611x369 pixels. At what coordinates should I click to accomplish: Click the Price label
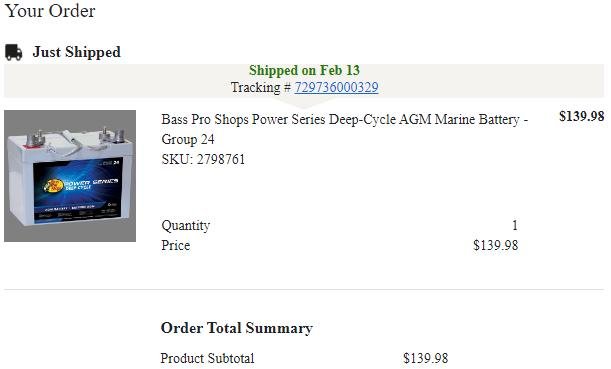(176, 245)
